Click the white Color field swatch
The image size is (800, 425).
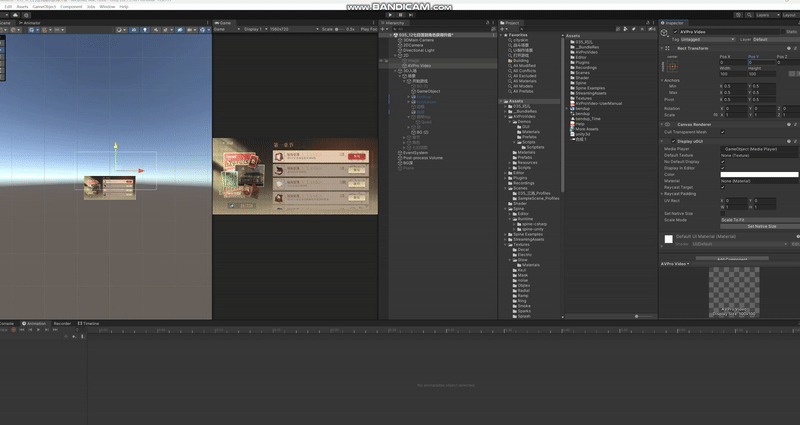tap(759, 174)
